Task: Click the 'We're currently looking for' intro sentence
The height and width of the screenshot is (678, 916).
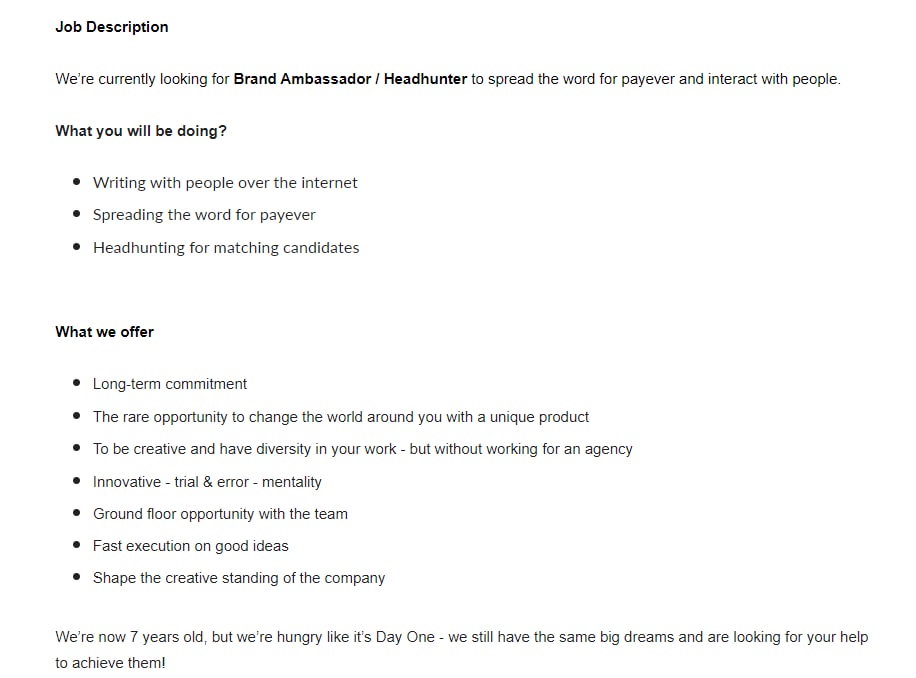Action: (448, 79)
